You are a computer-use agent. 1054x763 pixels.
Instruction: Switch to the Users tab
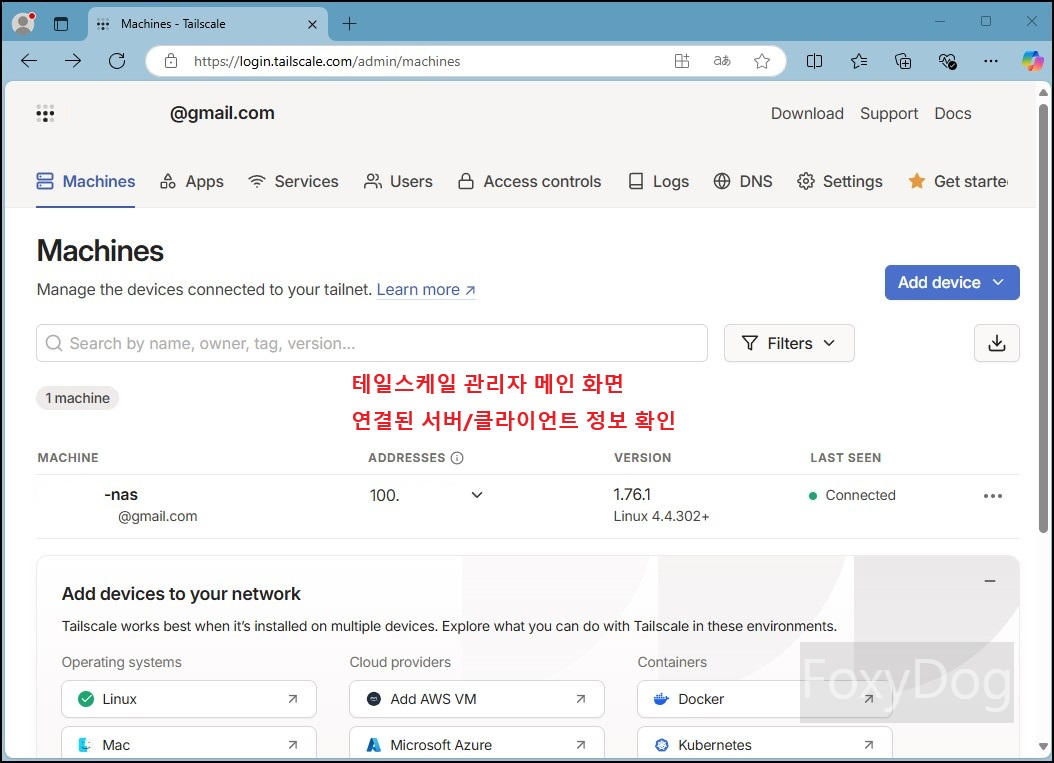tap(398, 182)
